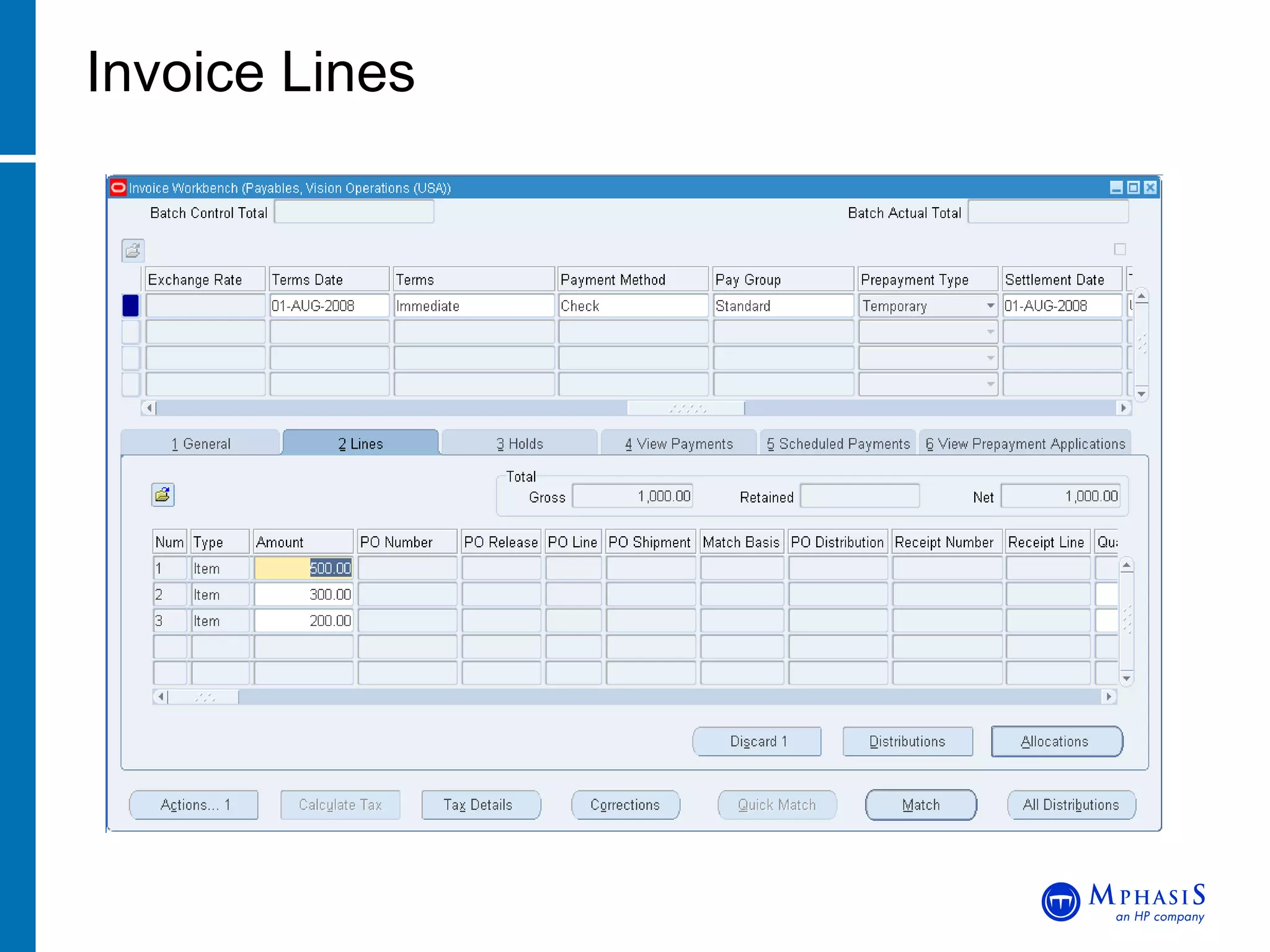Select the first invoice row indicator
Image resolution: width=1270 pixels, height=952 pixels.
[130, 306]
